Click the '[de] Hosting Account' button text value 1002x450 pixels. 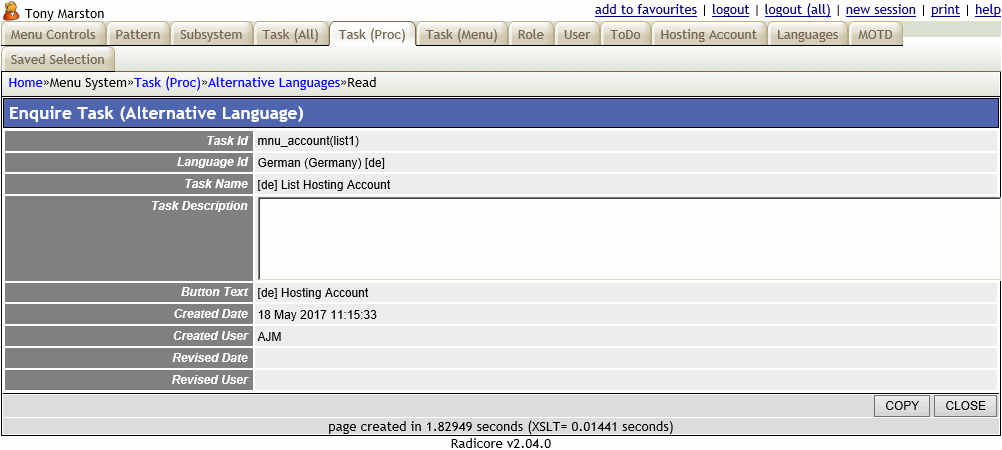click(x=313, y=293)
